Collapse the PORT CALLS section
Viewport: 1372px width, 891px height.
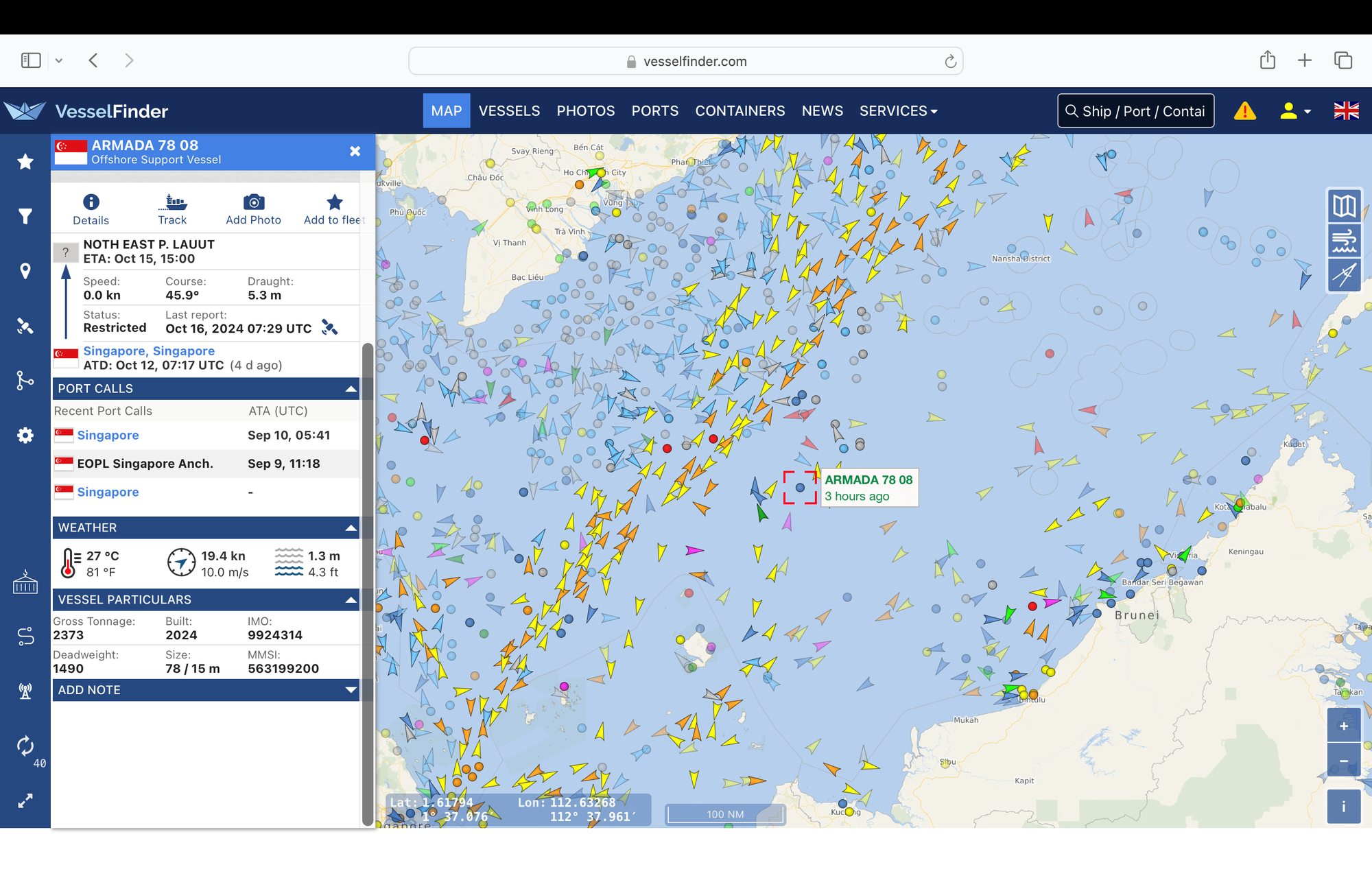click(351, 389)
